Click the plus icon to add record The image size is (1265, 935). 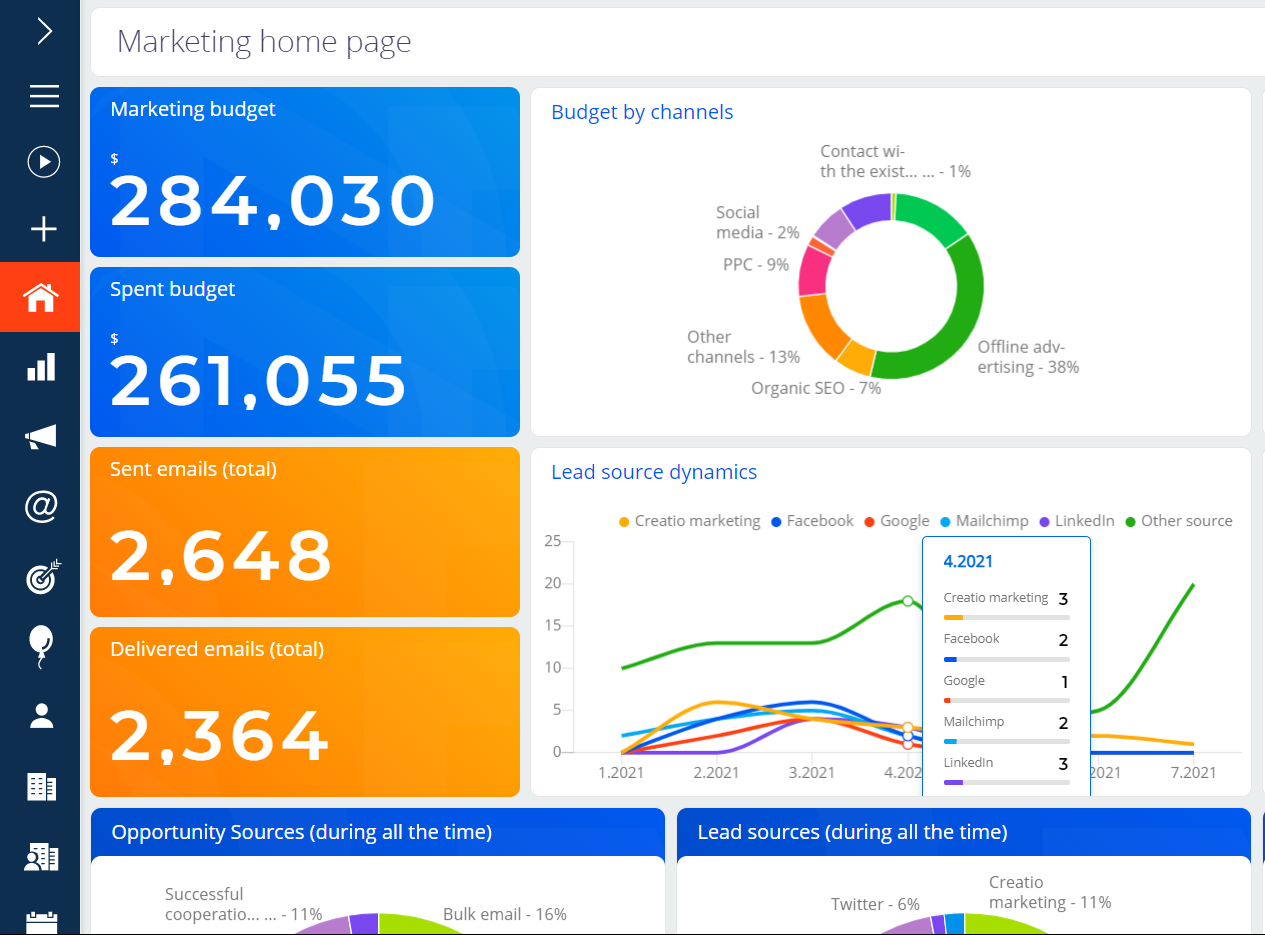point(44,230)
